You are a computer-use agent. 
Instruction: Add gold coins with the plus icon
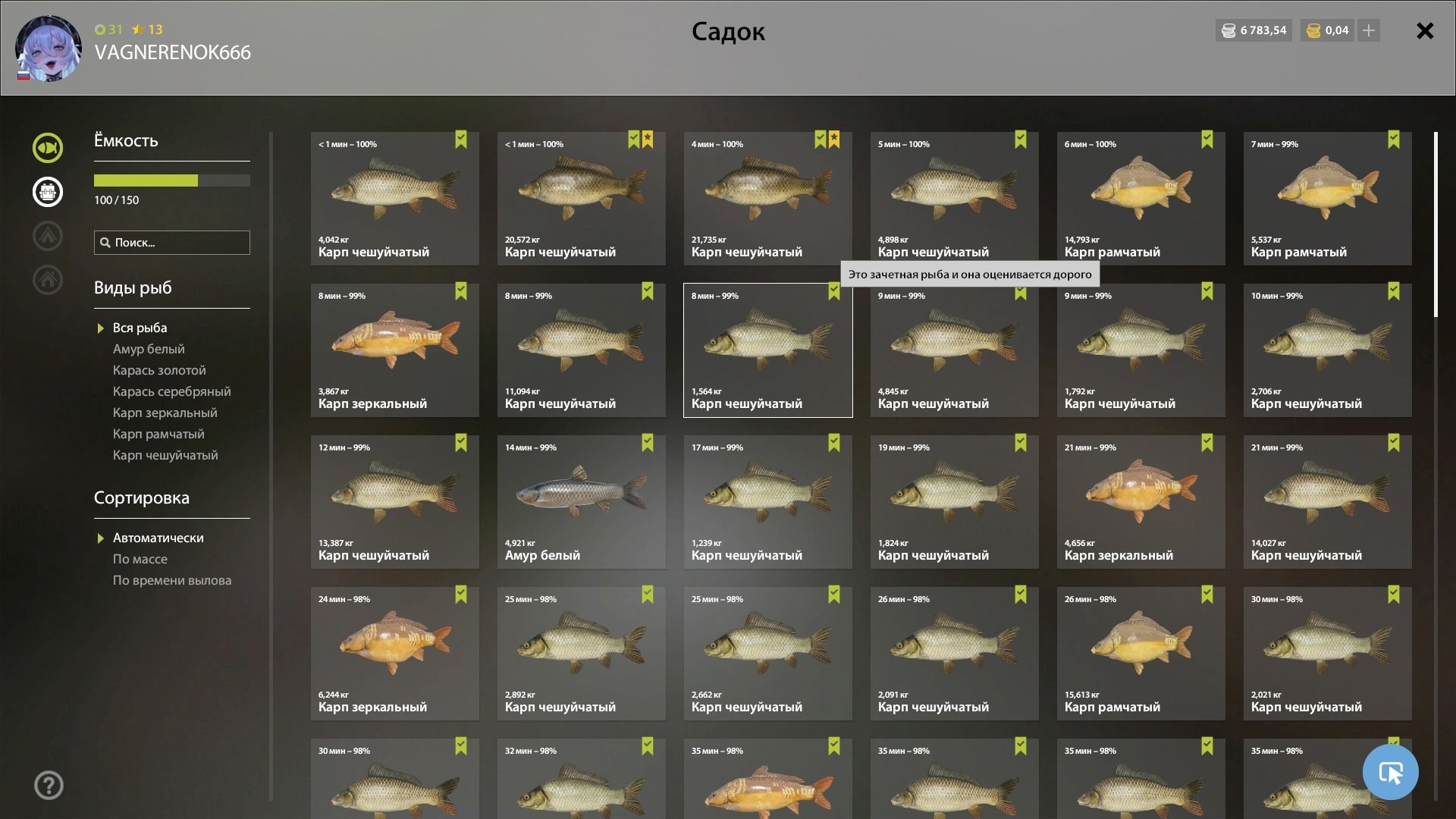tap(1369, 30)
